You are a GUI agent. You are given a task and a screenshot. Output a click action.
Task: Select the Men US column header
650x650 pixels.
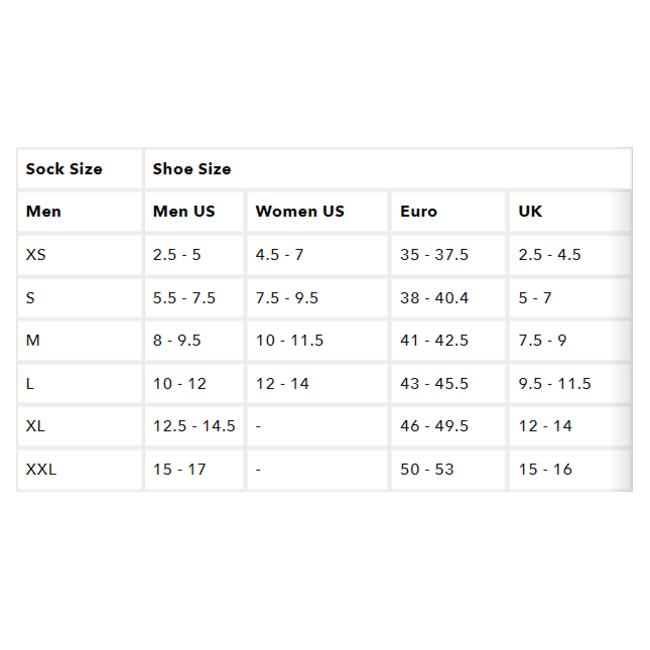(184, 212)
